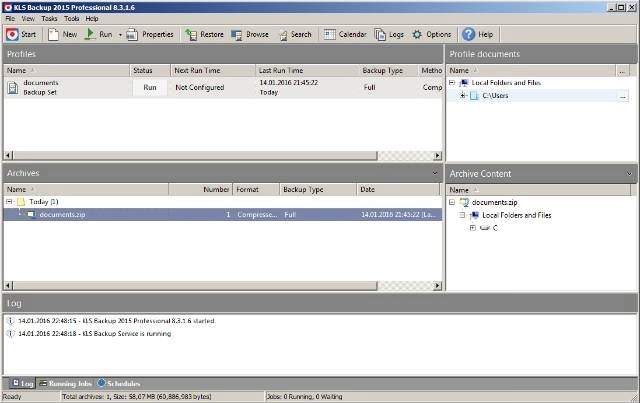The height and width of the screenshot is (403, 640).
Task: Collapse Local Folders and Files in Archive Content
Action: 462,215
